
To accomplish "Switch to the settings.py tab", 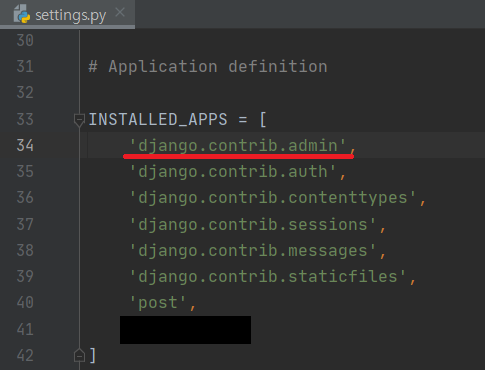I will tap(68, 14).
